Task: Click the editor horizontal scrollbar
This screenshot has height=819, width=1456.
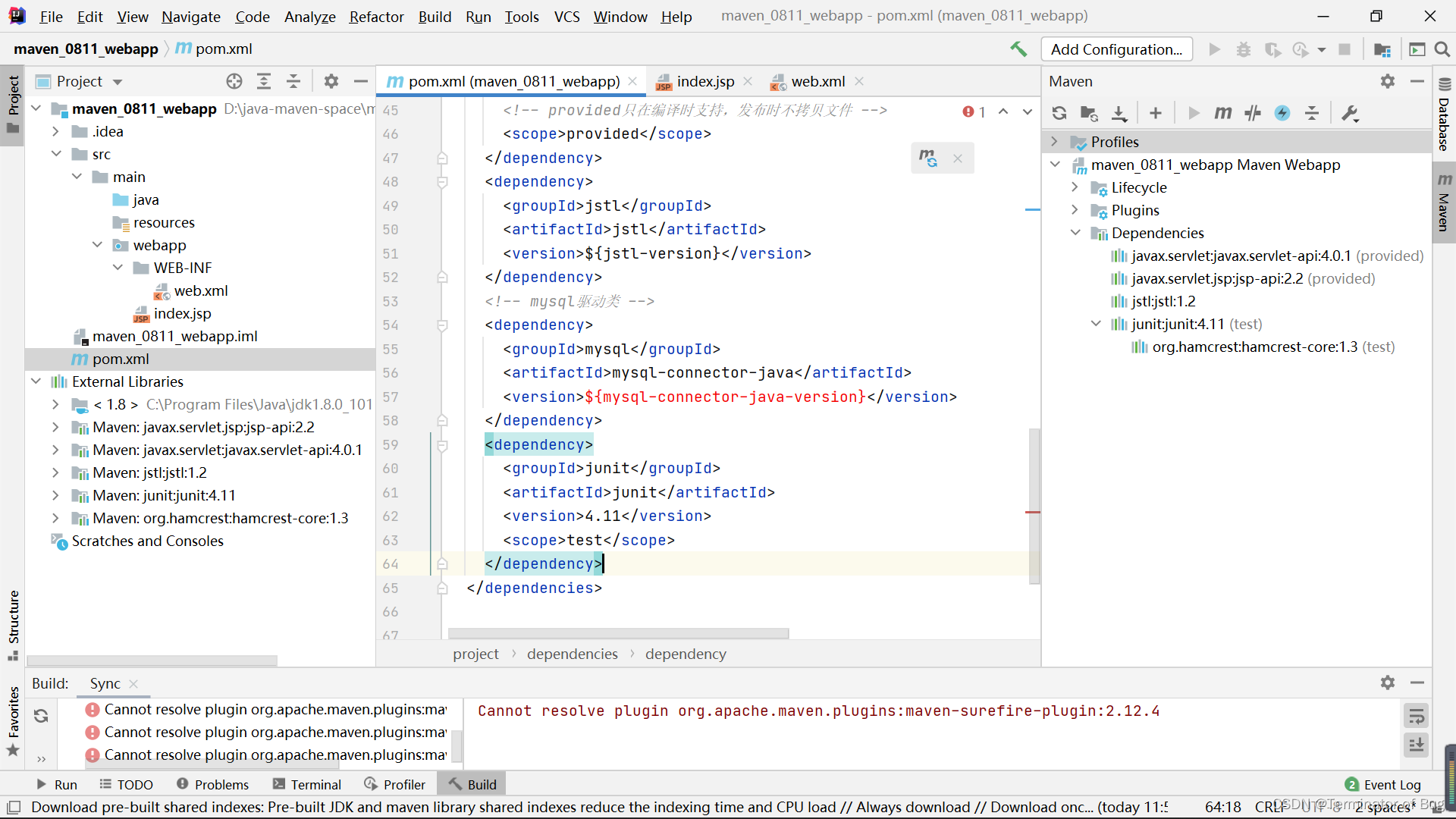Action: click(618, 633)
